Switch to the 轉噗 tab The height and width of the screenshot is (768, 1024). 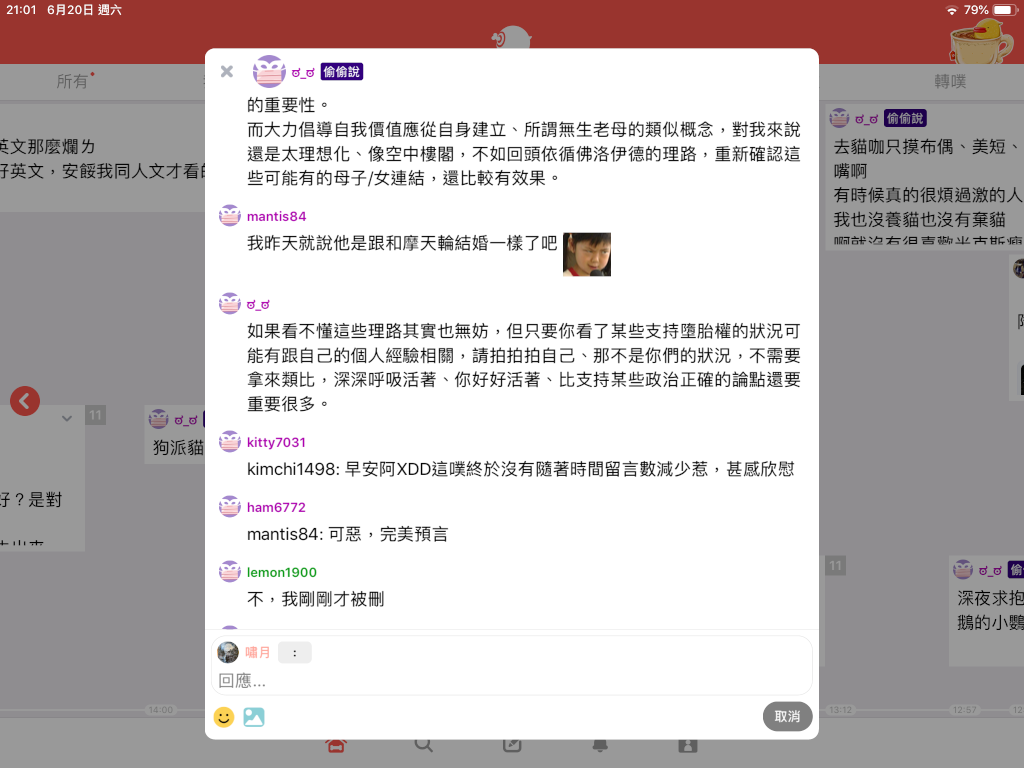[x=950, y=81]
